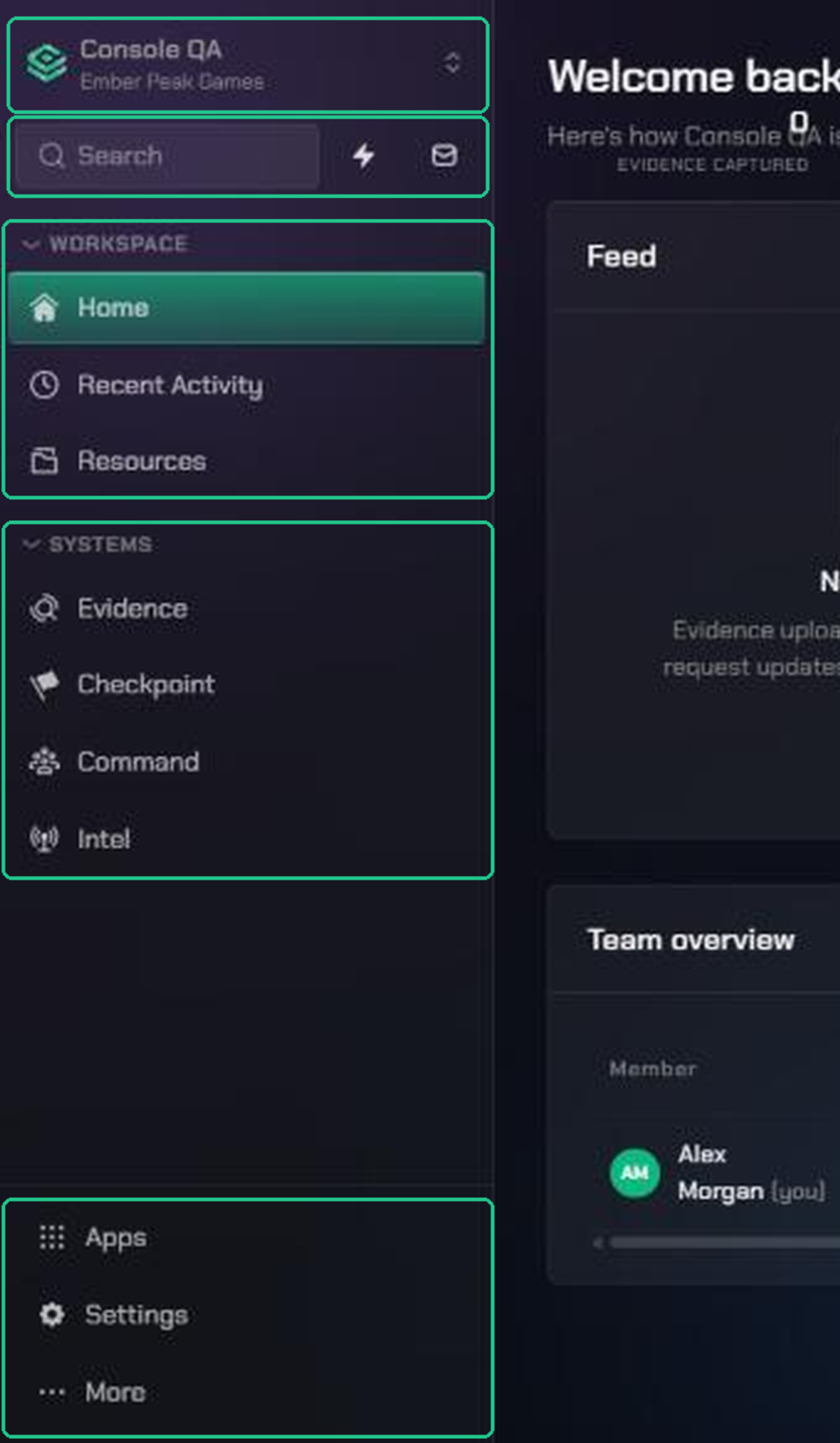840x1443 pixels.
Task: Open Resources
Action: click(x=246, y=461)
